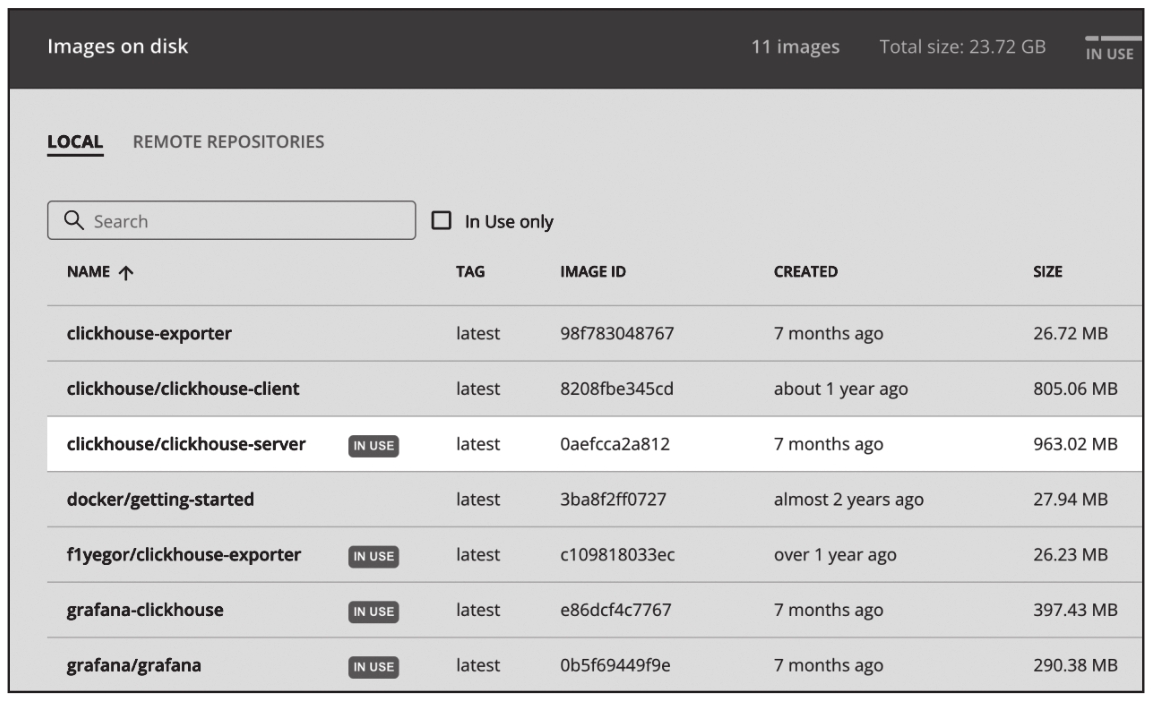Sort by the SIZE column header
This screenshot has width=1153, height=701.
tap(1047, 271)
